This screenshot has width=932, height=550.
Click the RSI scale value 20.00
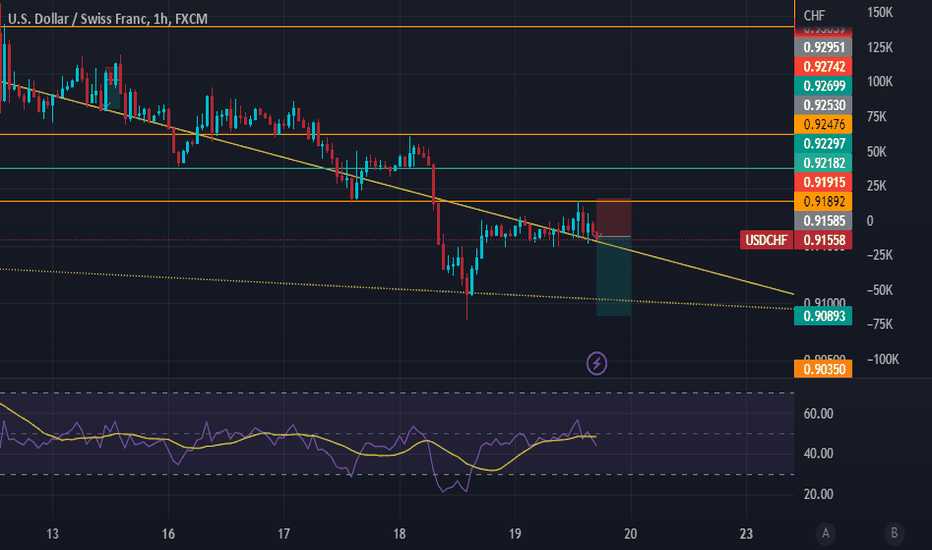click(x=818, y=494)
